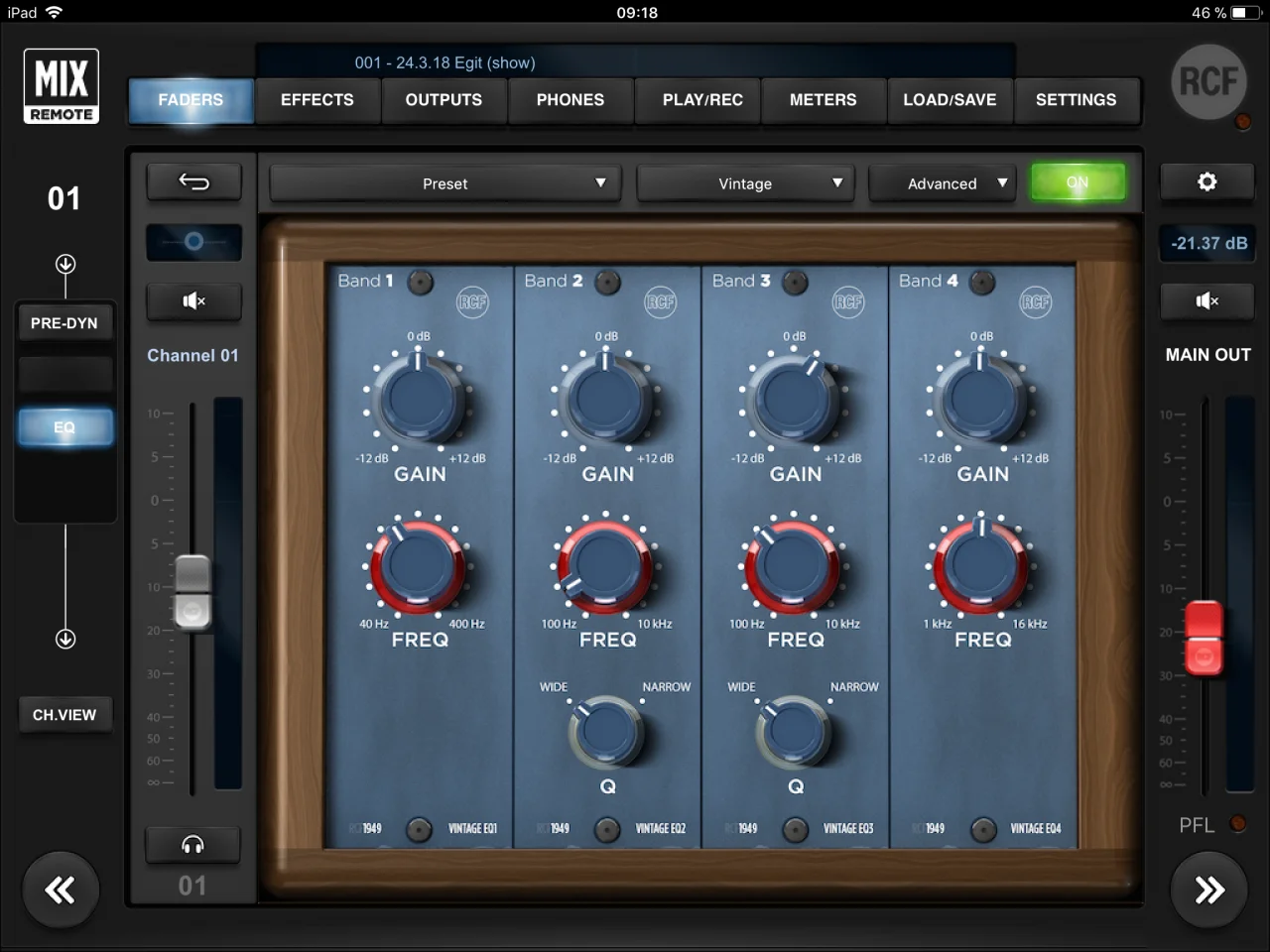1270x952 pixels.
Task: Open the LOAD/SAVE tab
Action: (950, 100)
